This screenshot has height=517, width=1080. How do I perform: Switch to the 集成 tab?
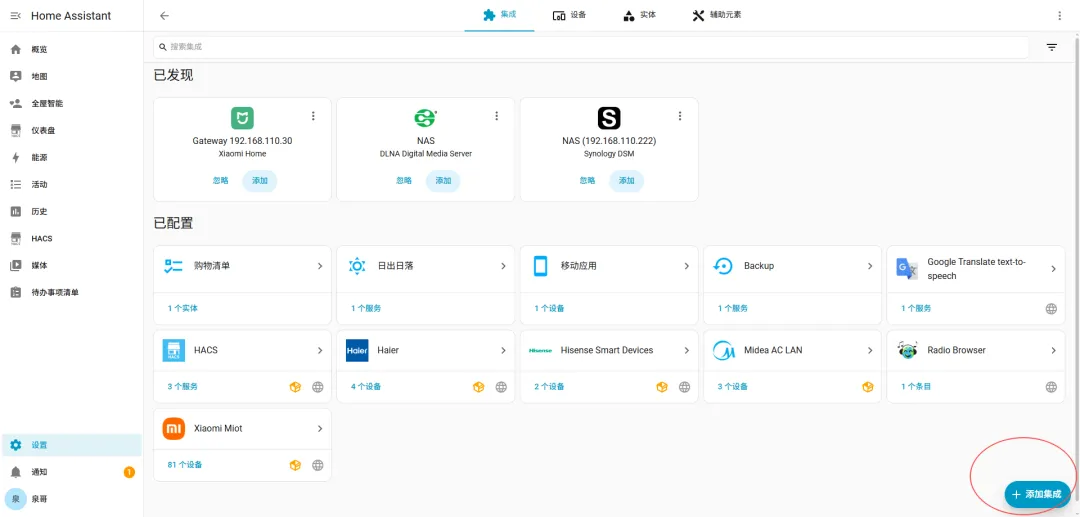499,15
